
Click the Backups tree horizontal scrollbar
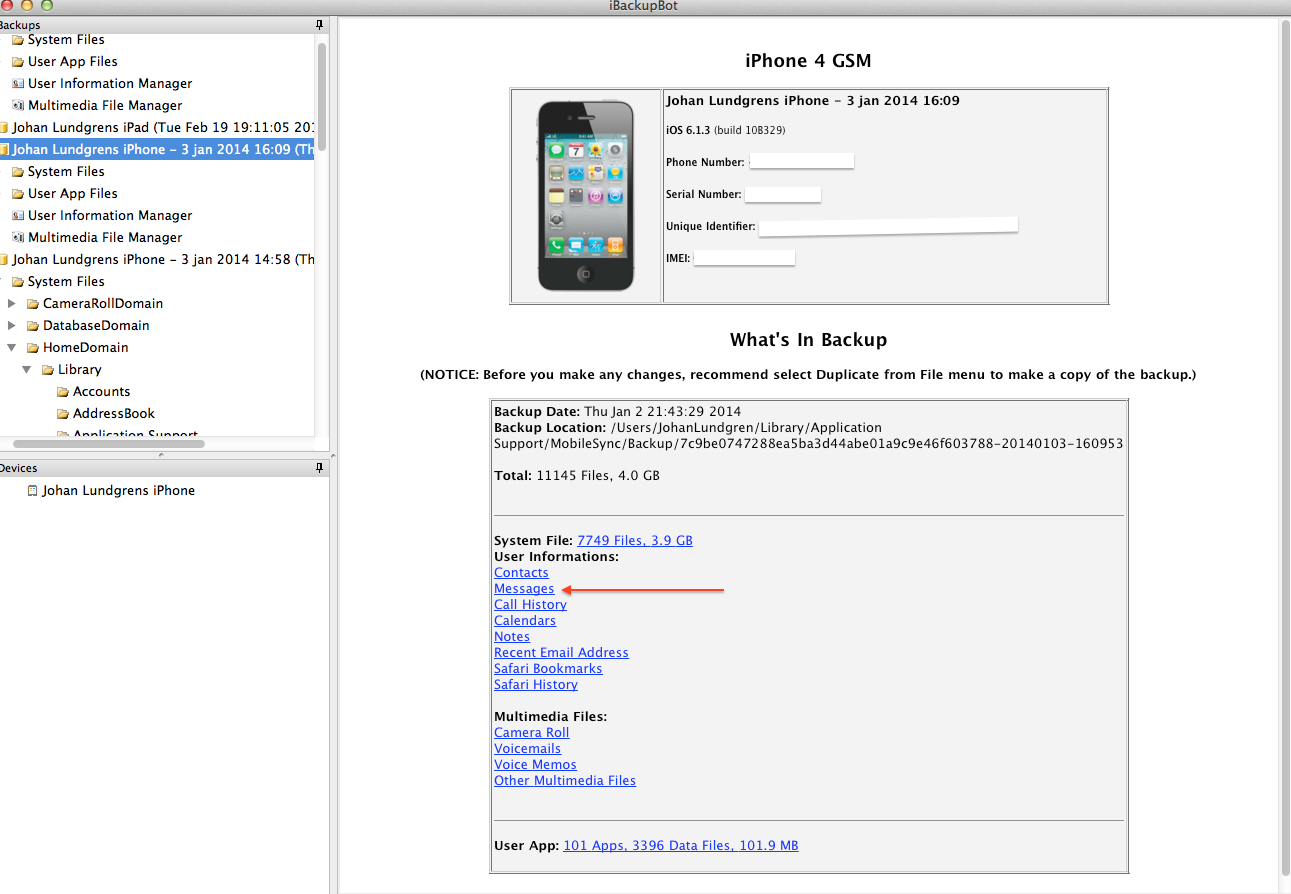(x=109, y=443)
